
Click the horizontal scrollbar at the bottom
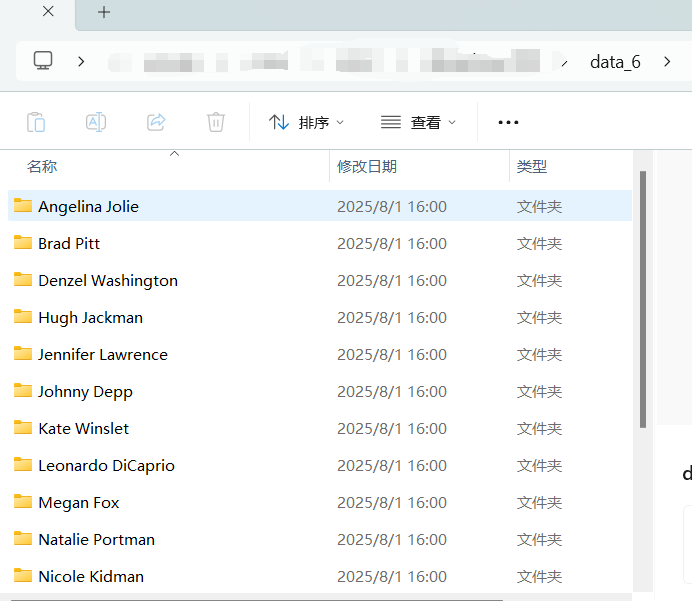coord(256,600)
